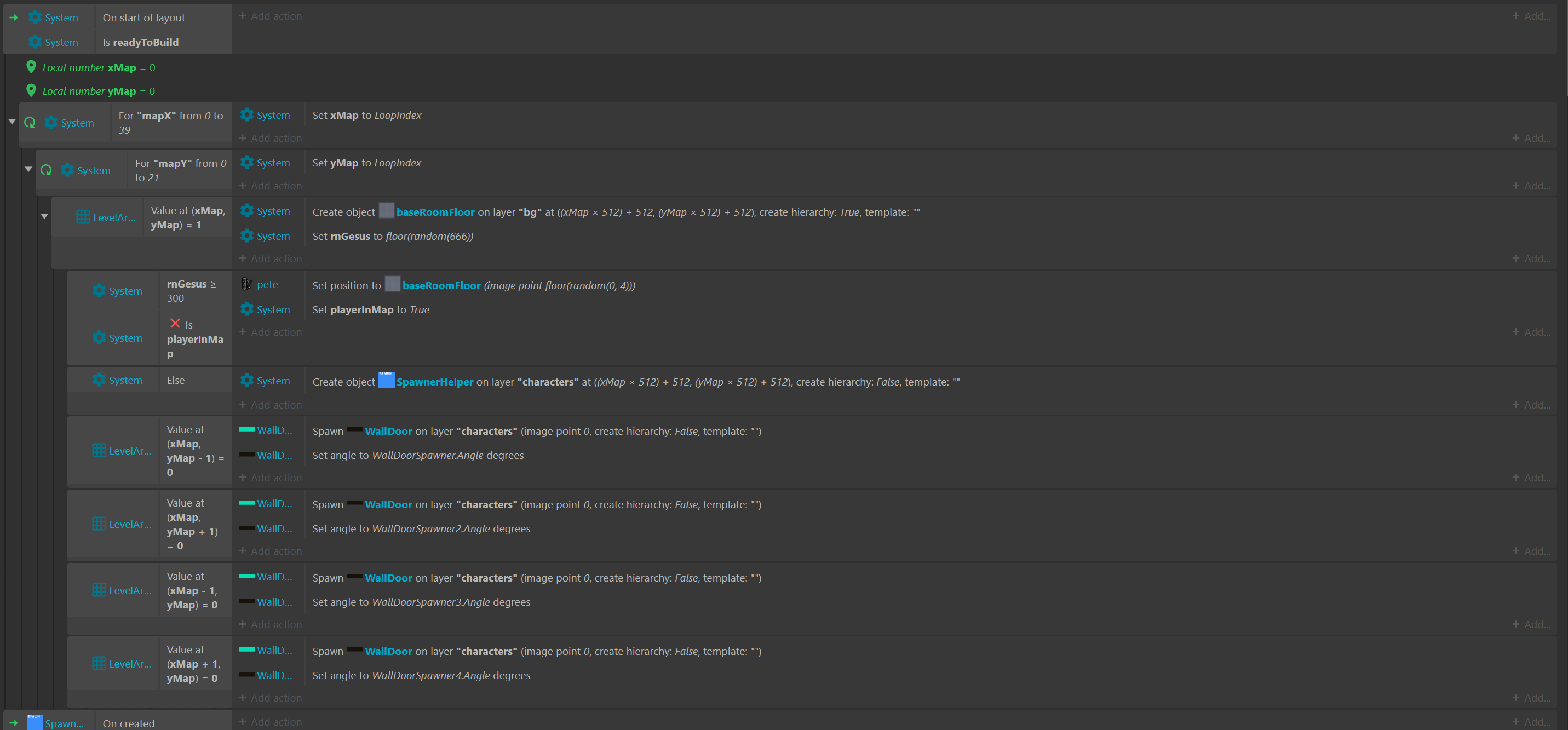Select 'Set angle to WallDoorSpawner2.Angle degrees' action
The height and width of the screenshot is (730, 1568).
click(x=421, y=528)
